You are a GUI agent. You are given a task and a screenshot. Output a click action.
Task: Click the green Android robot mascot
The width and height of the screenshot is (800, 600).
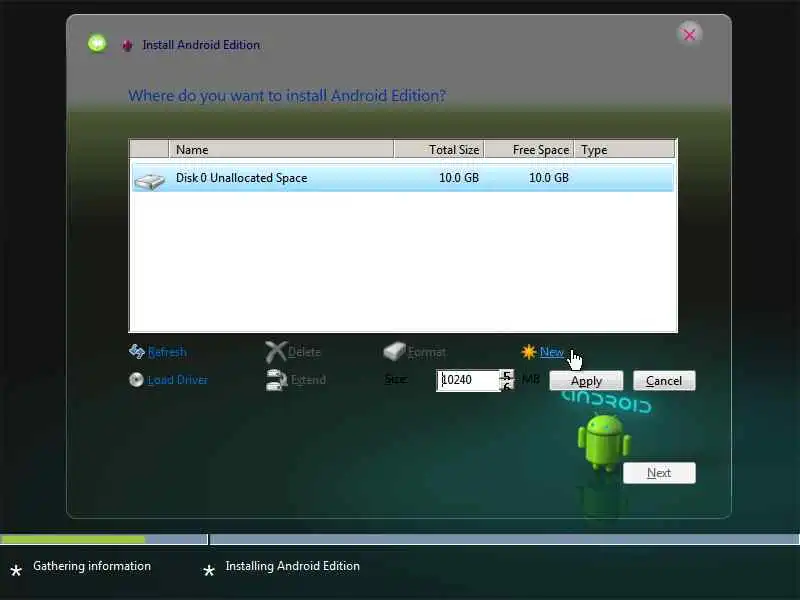pos(604,442)
